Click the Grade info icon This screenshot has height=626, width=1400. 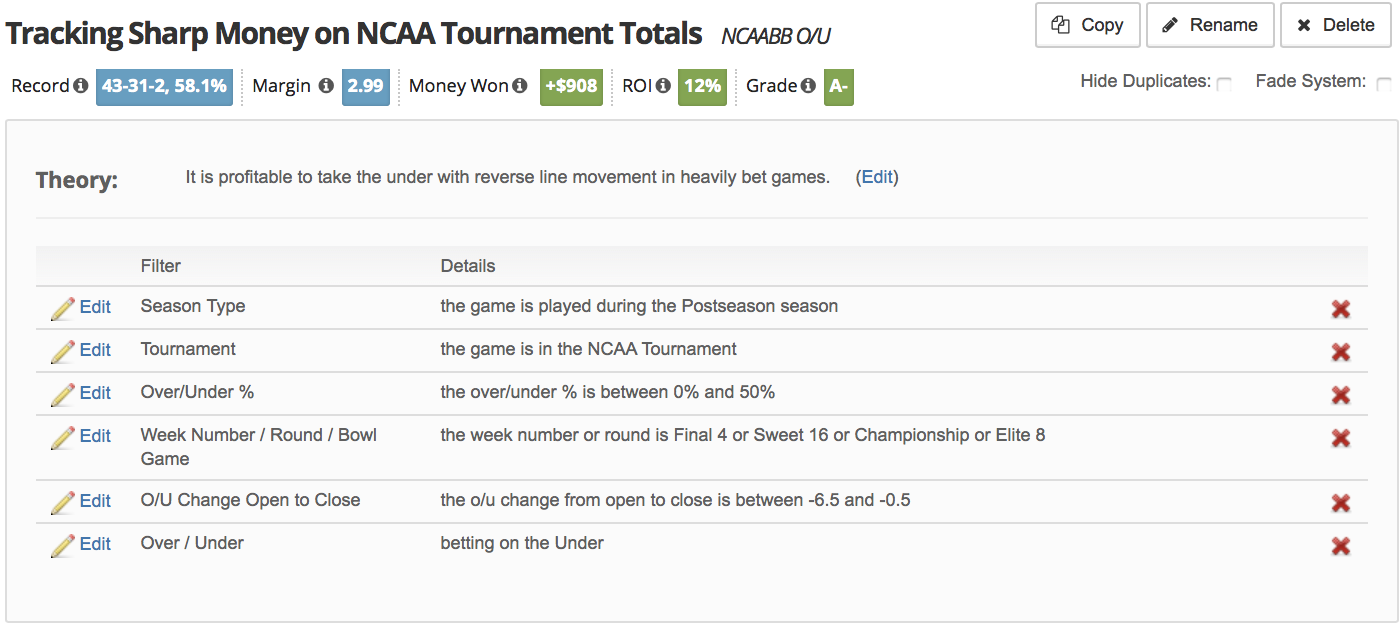[808, 86]
